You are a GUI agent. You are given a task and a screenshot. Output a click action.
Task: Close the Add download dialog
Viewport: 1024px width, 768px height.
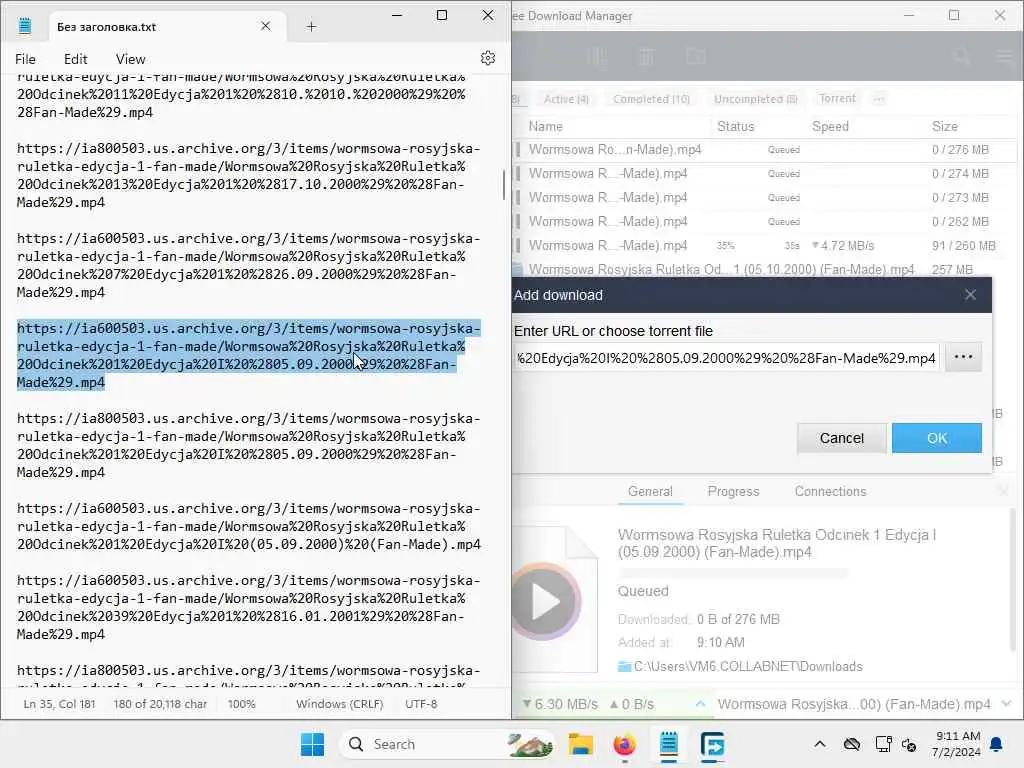[970, 295]
